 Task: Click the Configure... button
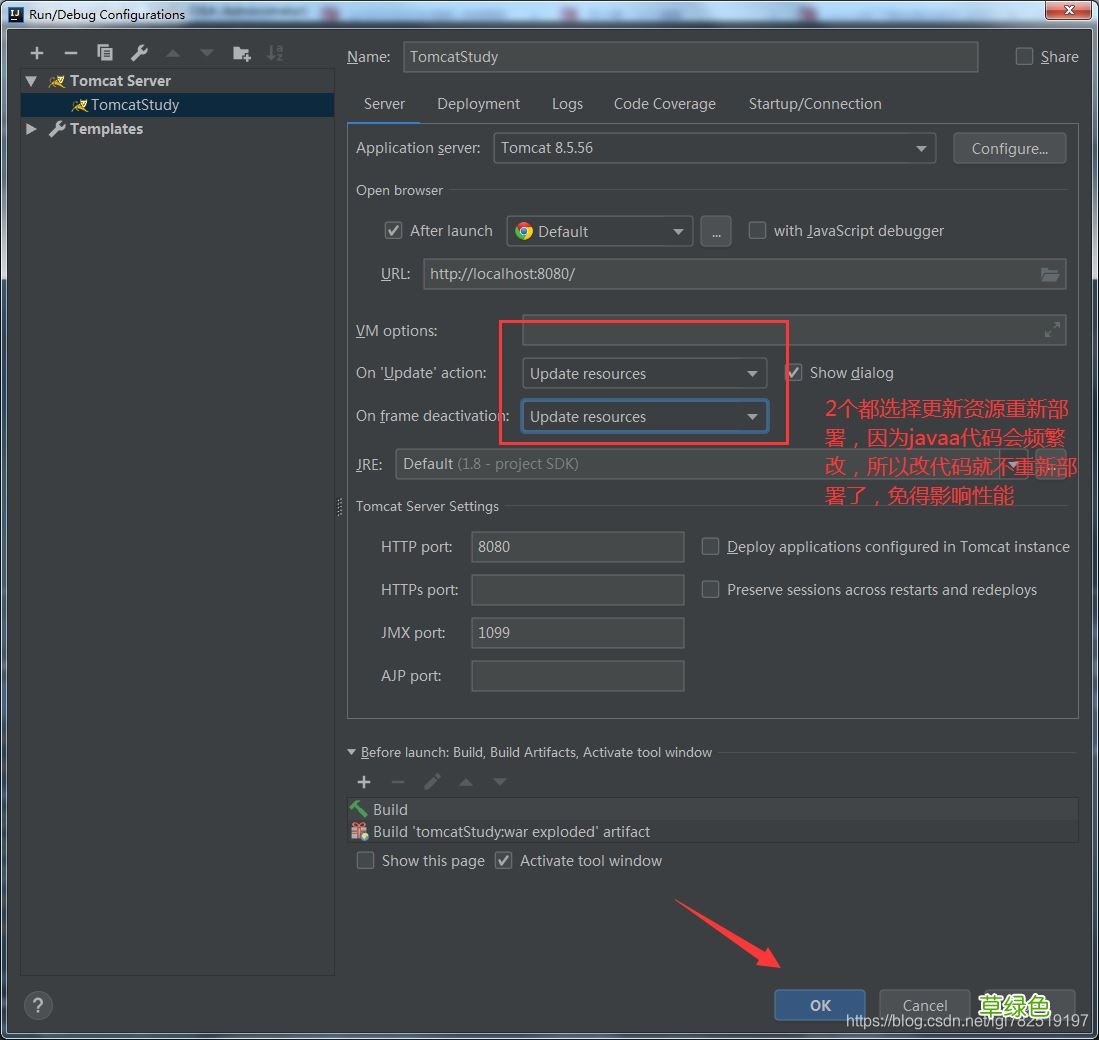(1009, 148)
